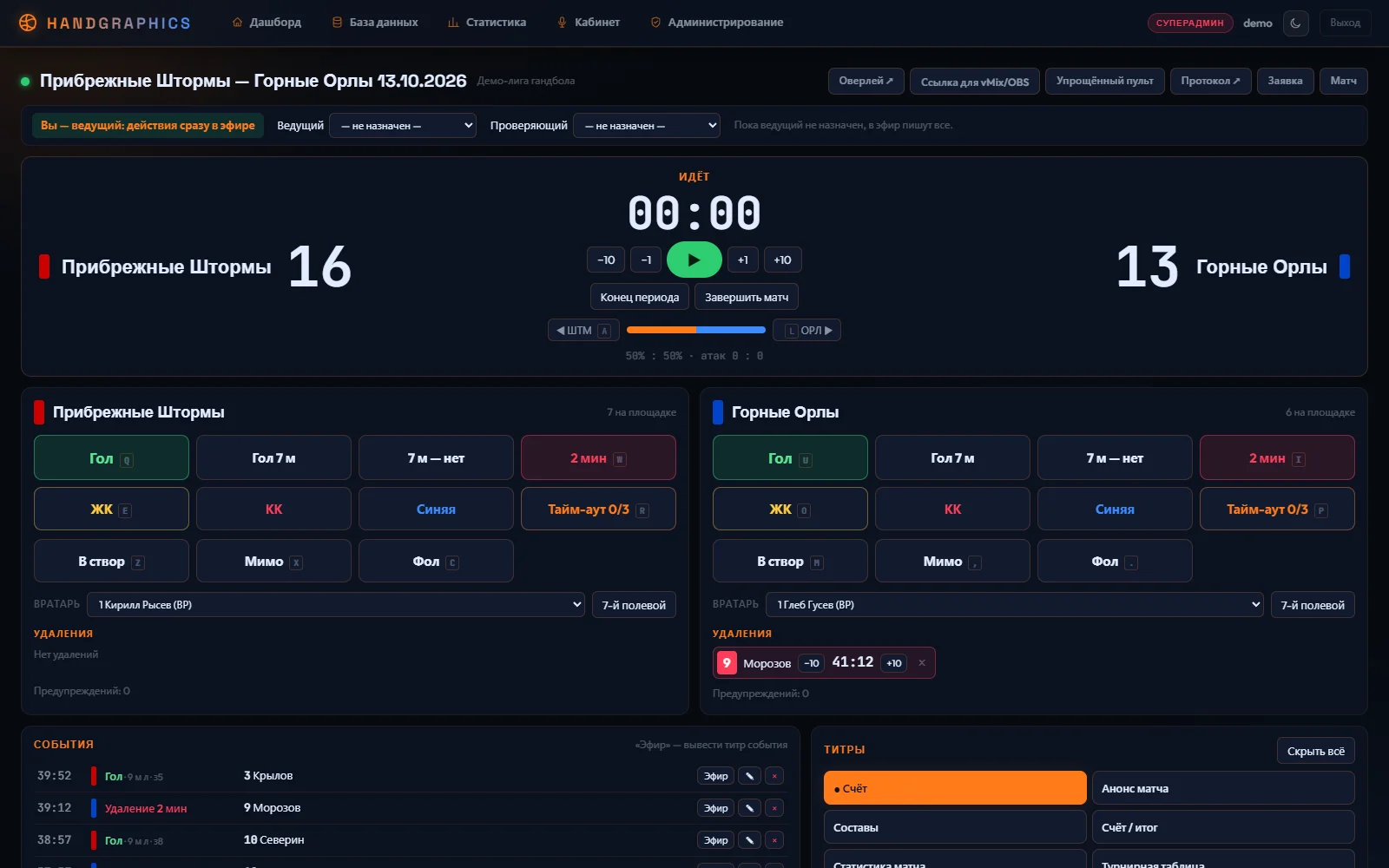Click the Handgraphics logo icon
1389x868 pixels.
28,23
